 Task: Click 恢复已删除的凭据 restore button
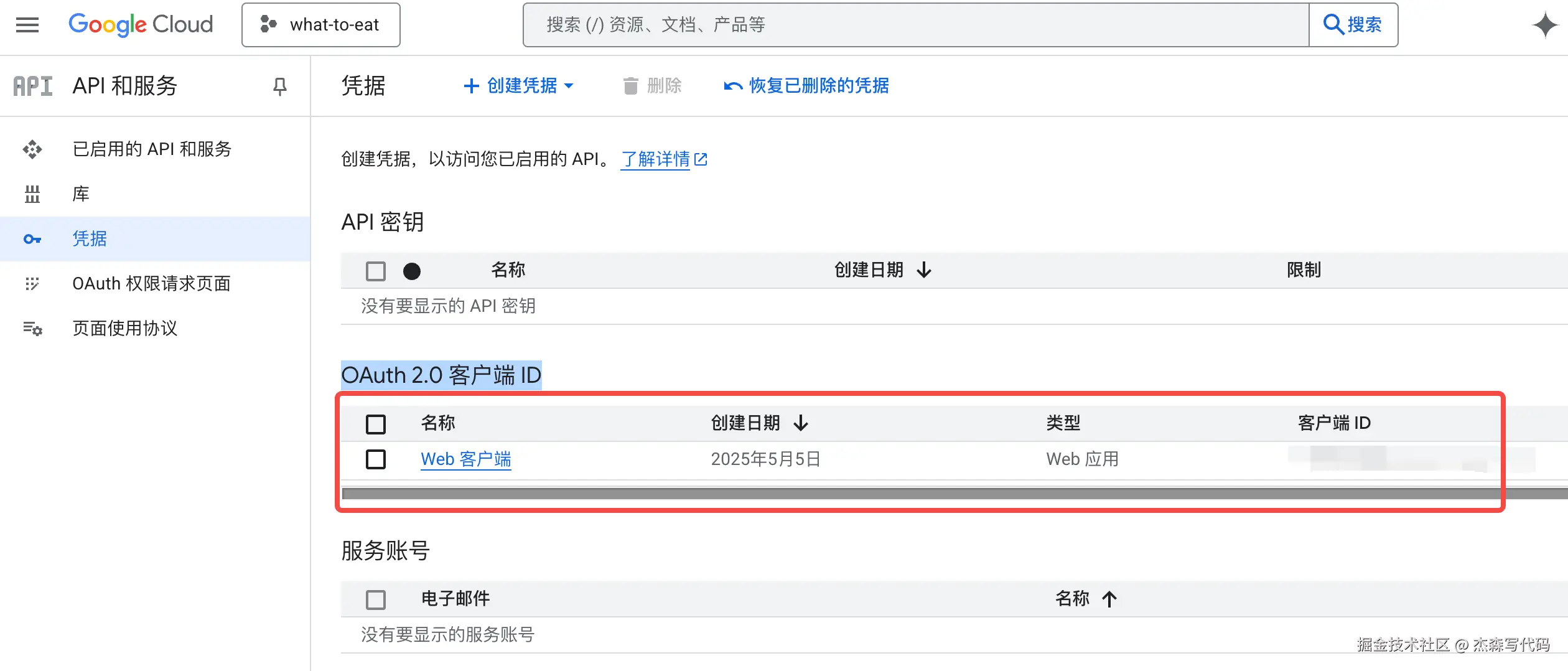[x=806, y=86]
